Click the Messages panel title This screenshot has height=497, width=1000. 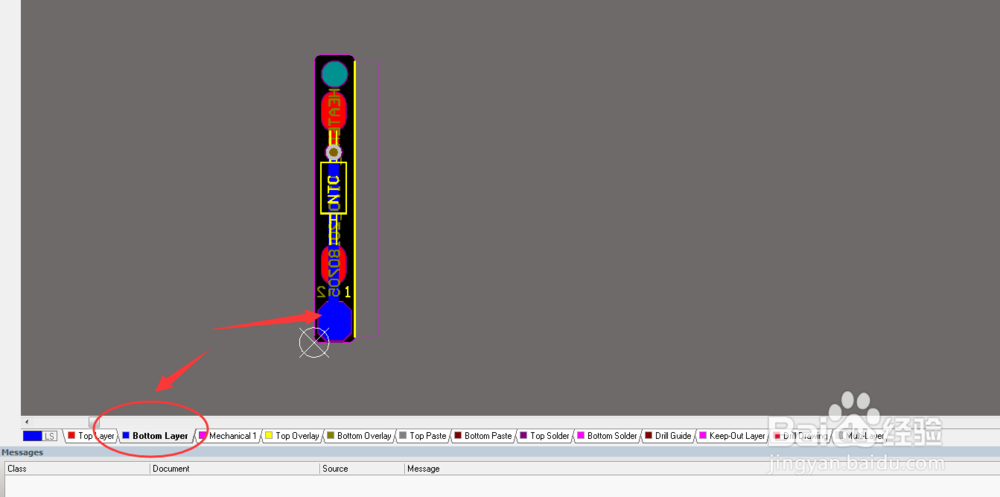[22, 452]
